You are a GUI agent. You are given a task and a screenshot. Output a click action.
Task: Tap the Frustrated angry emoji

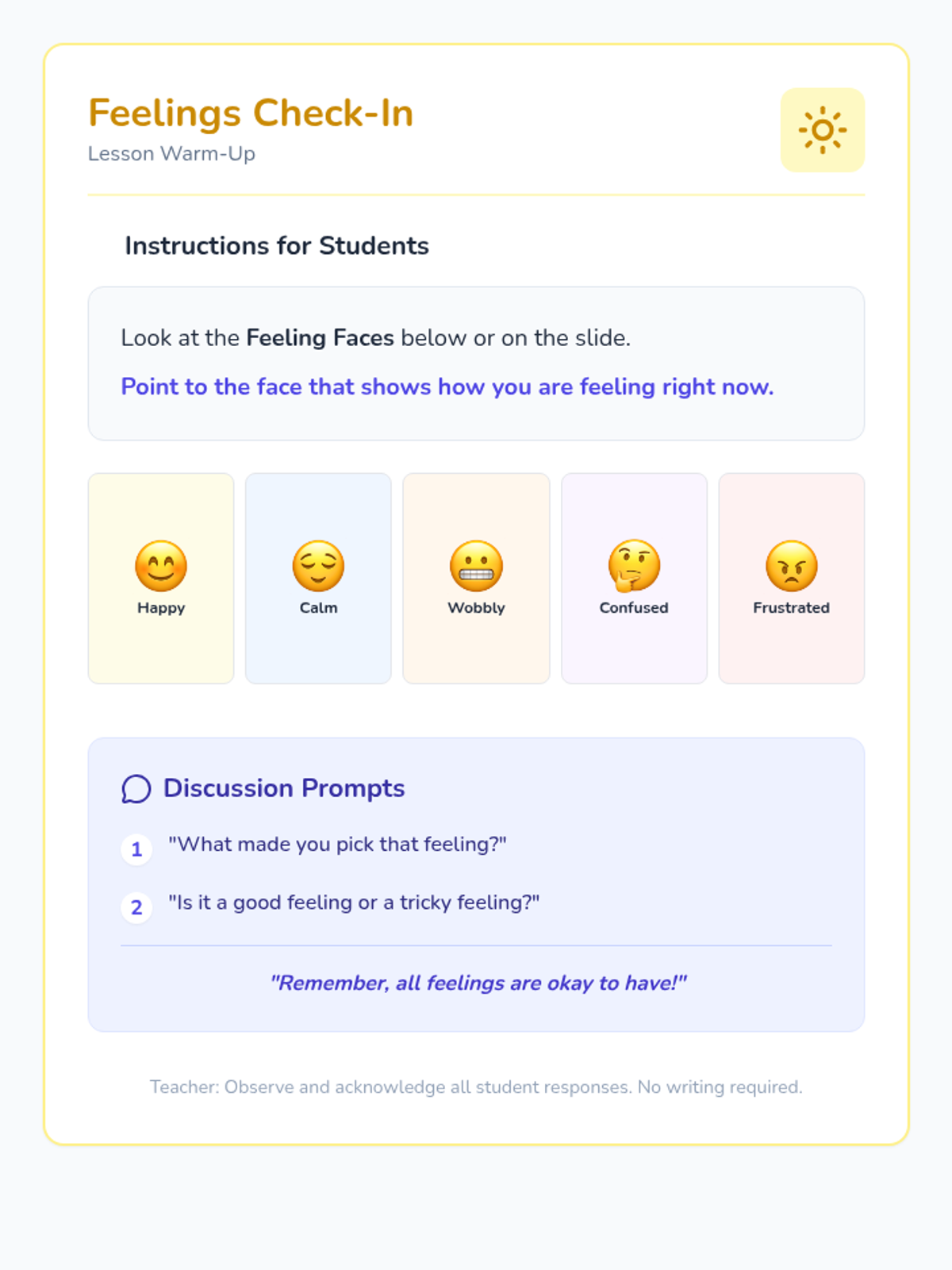791,566
